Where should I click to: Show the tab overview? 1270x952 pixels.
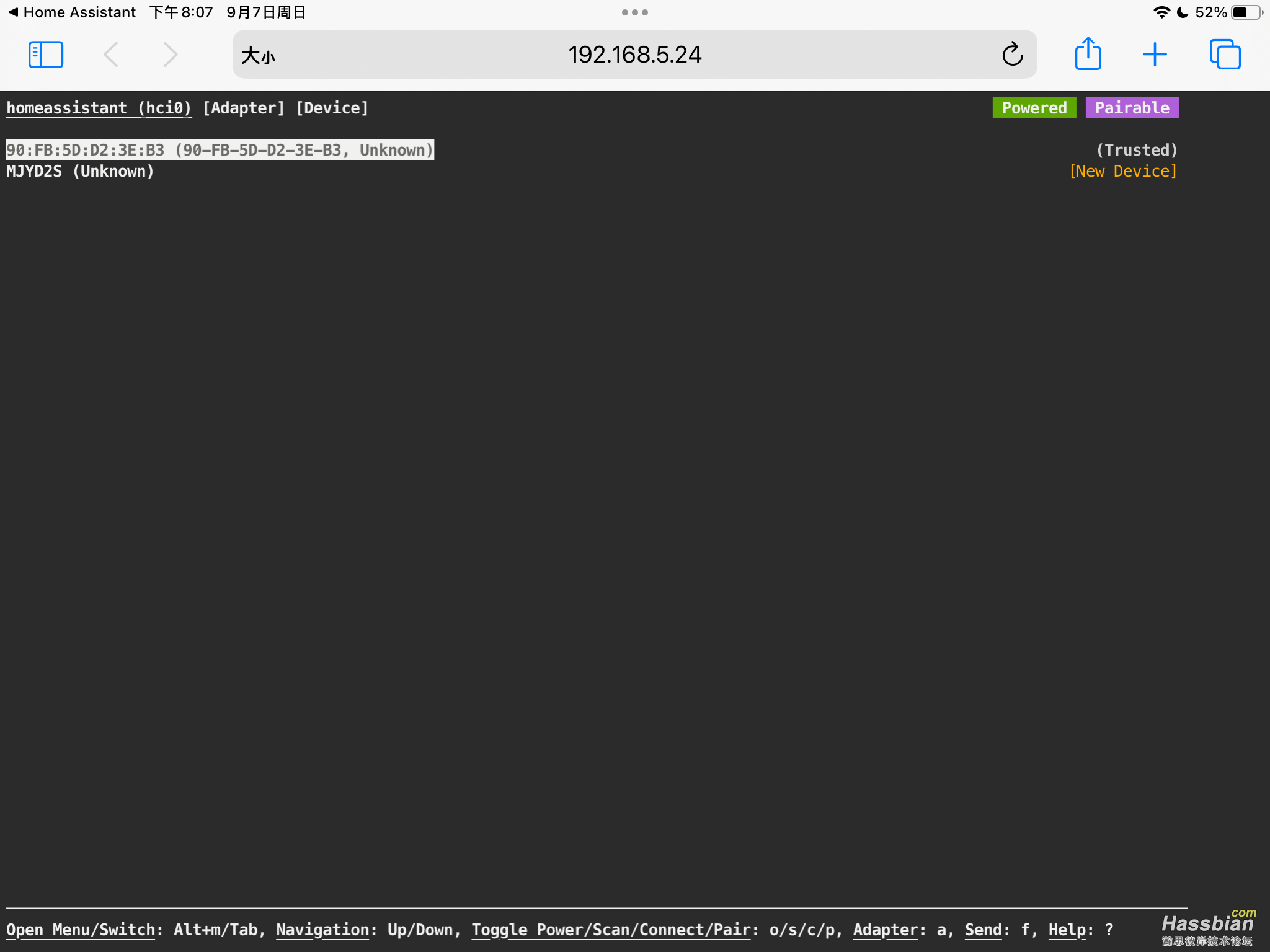[x=1225, y=55]
